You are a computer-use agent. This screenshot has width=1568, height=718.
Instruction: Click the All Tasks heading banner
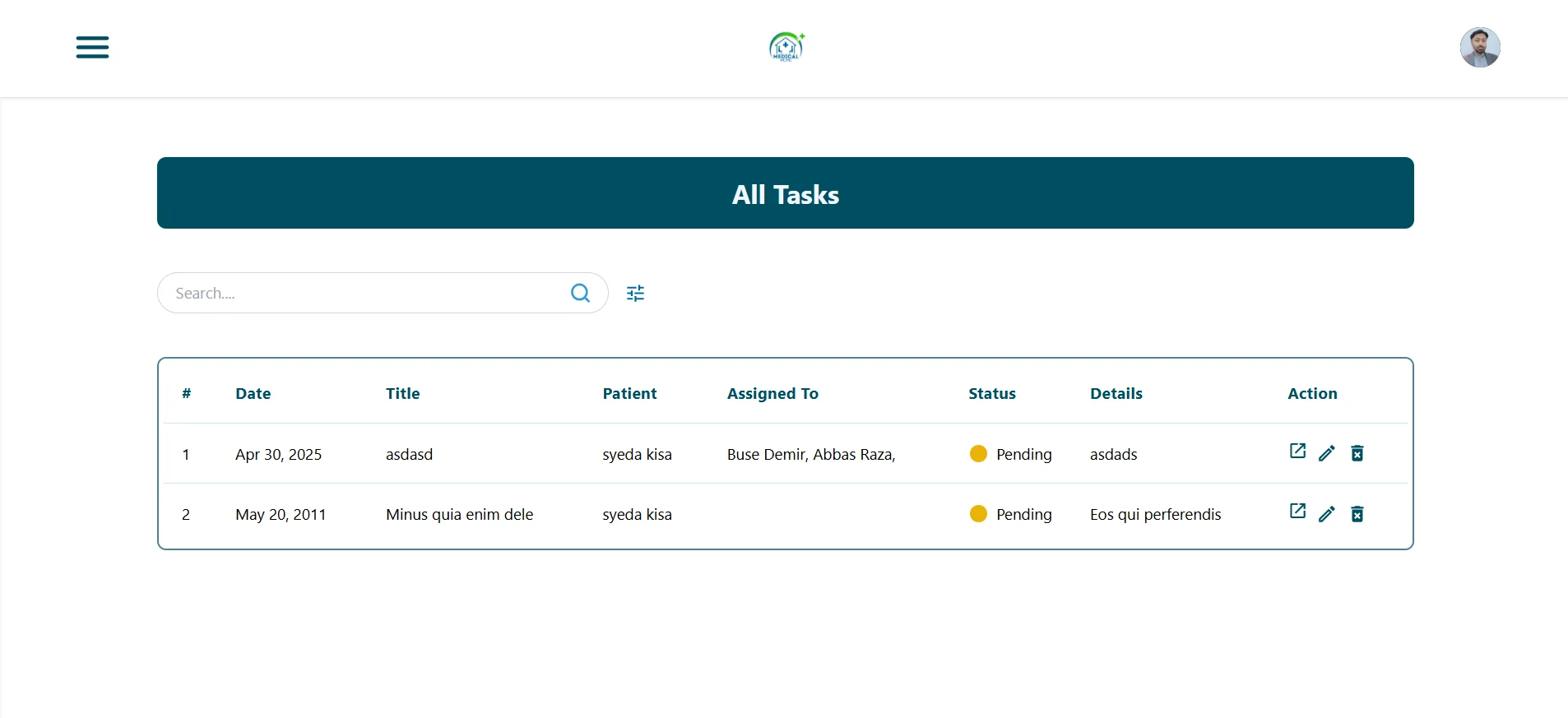tap(785, 193)
